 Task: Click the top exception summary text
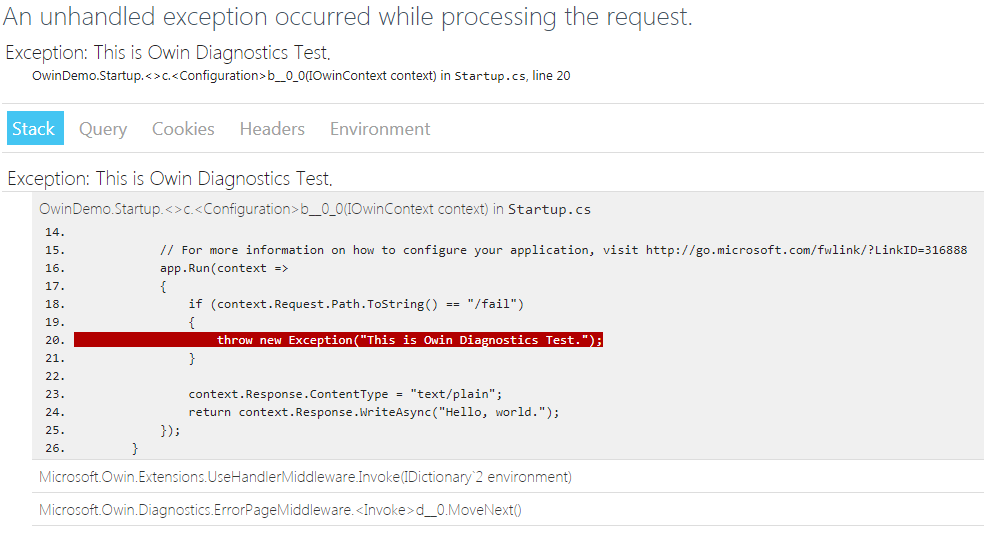[167, 53]
